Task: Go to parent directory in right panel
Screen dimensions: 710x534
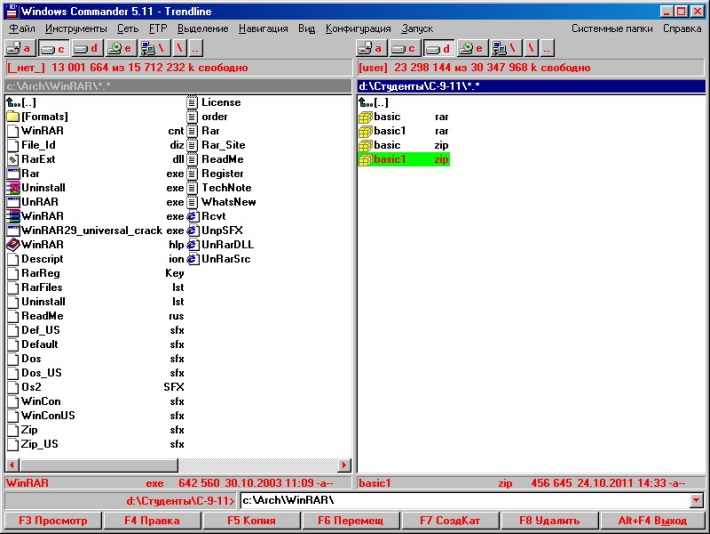Action: (547, 48)
